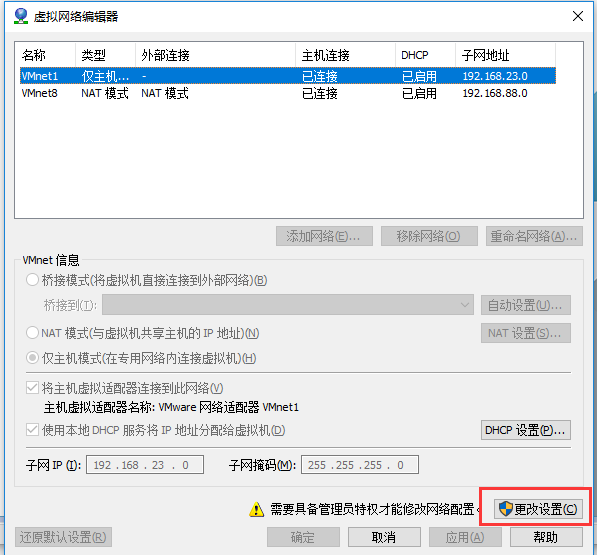597x555 pixels.
Task: Click 添加网络(E) button
Action: pyautogui.click(x=324, y=236)
